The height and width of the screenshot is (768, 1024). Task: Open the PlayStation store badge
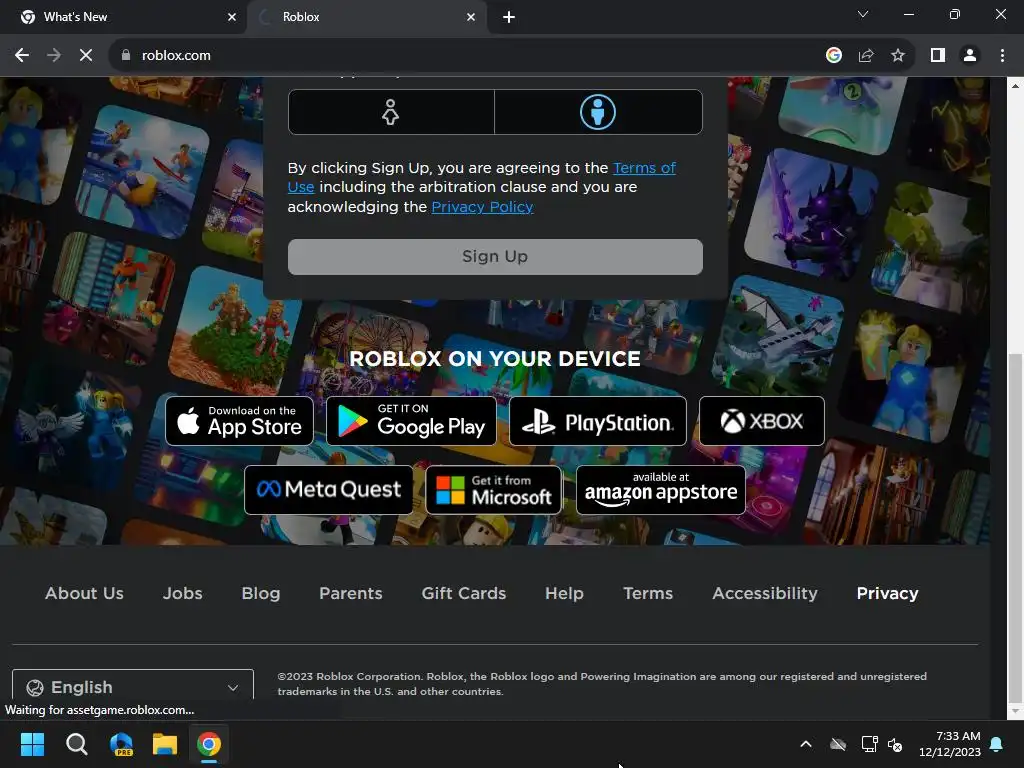[598, 421]
